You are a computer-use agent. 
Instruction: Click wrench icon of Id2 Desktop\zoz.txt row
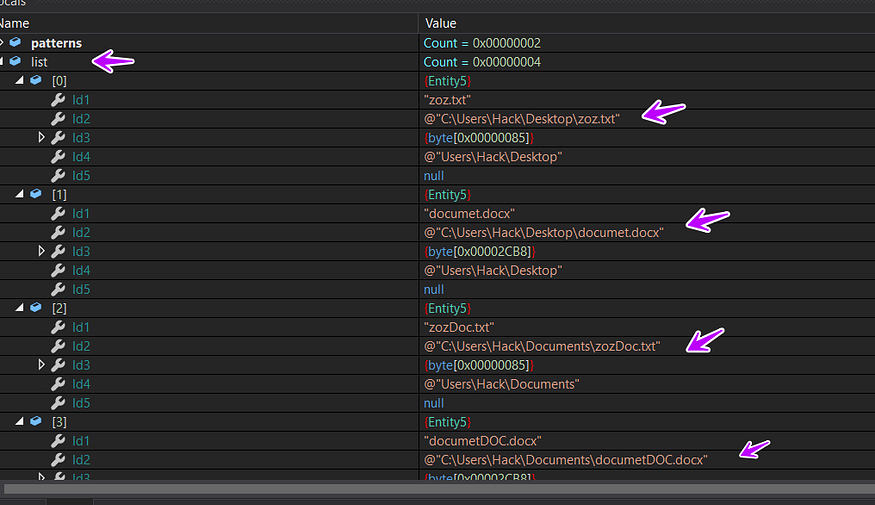pyautogui.click(x=58, y=118)
